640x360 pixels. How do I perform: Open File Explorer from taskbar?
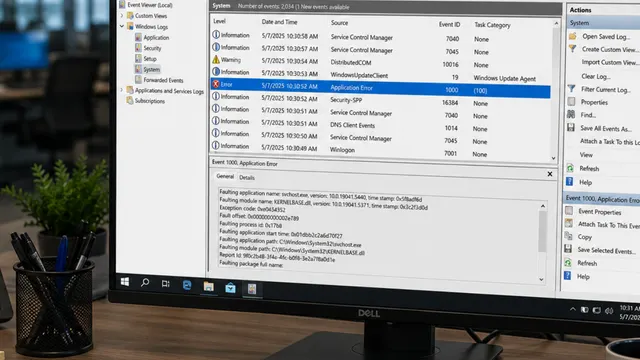click(209, 287)
